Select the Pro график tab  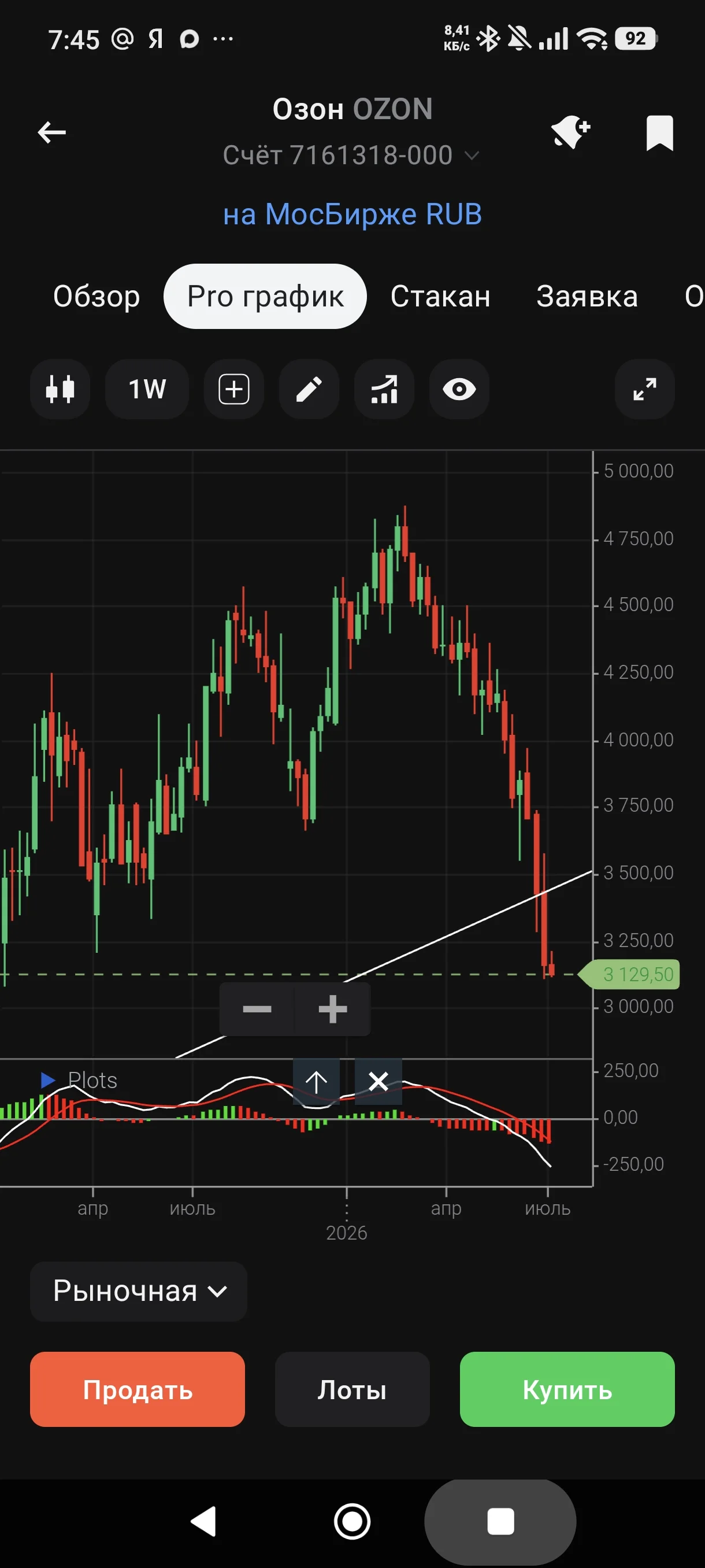click(265, 297)
